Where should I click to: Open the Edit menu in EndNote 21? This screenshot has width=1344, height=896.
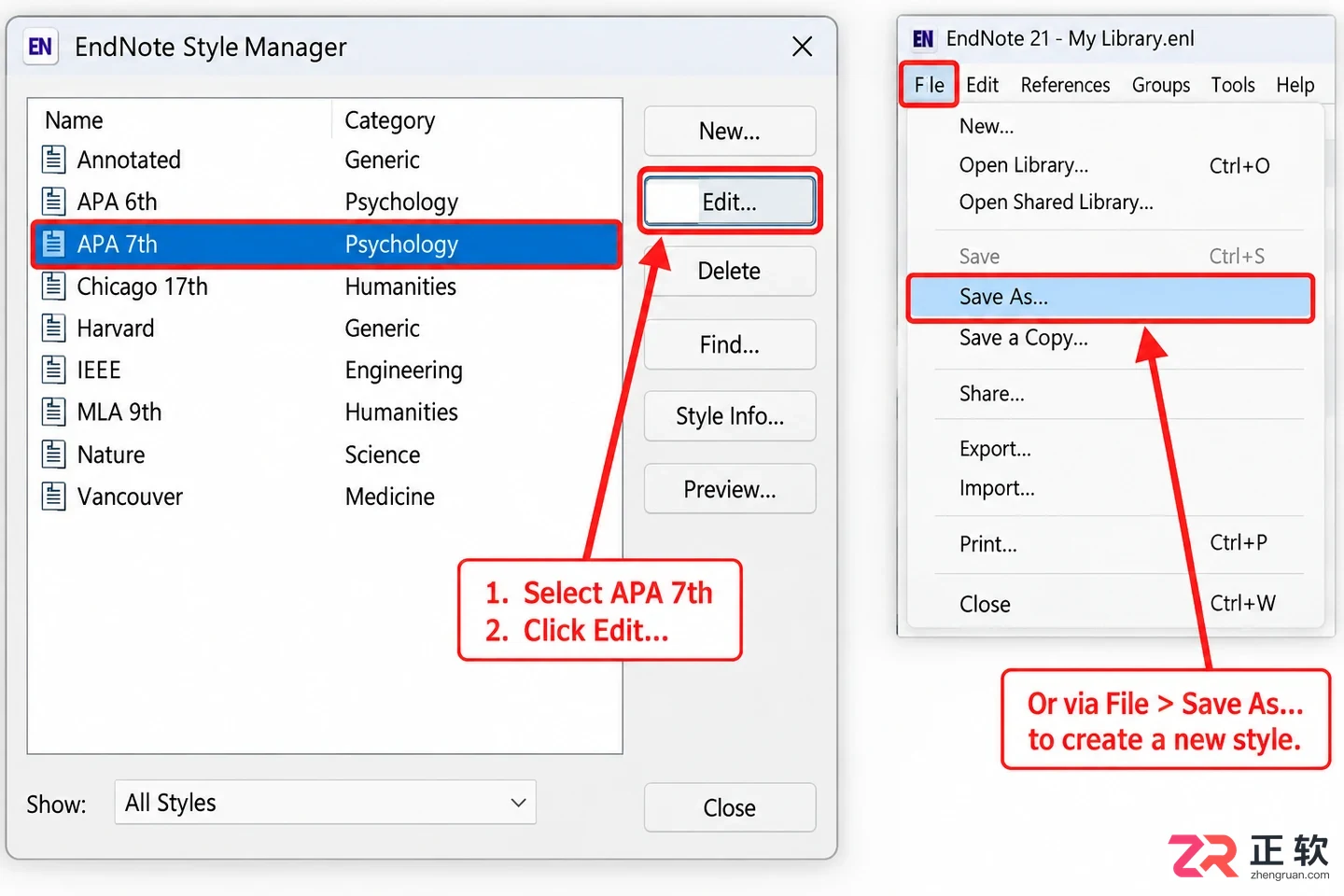coord(982,85)
